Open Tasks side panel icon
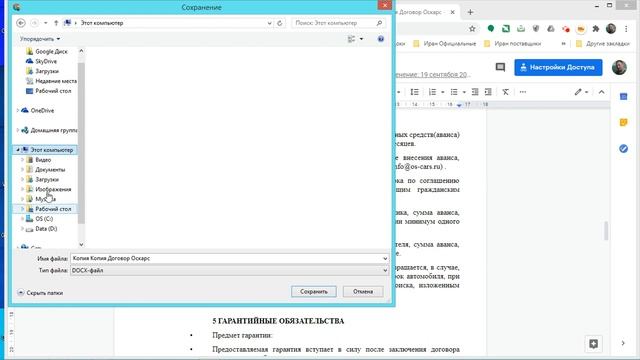 tap(623, 149)
